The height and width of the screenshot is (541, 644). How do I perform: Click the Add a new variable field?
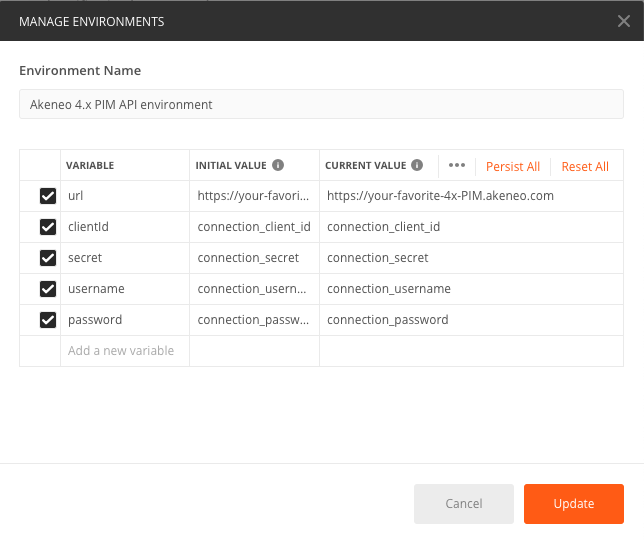click(122, 351)
